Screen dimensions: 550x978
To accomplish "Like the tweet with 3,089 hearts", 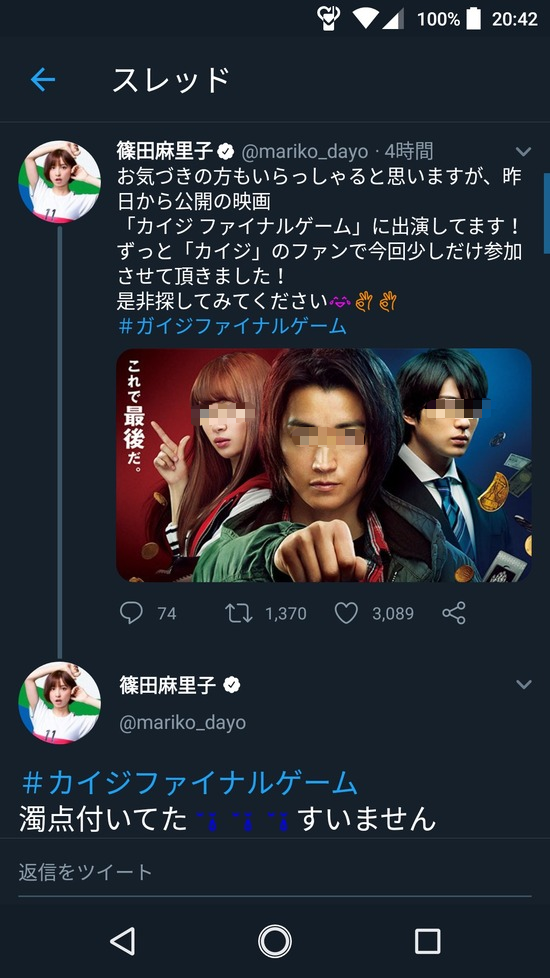I will coord(346,613).
